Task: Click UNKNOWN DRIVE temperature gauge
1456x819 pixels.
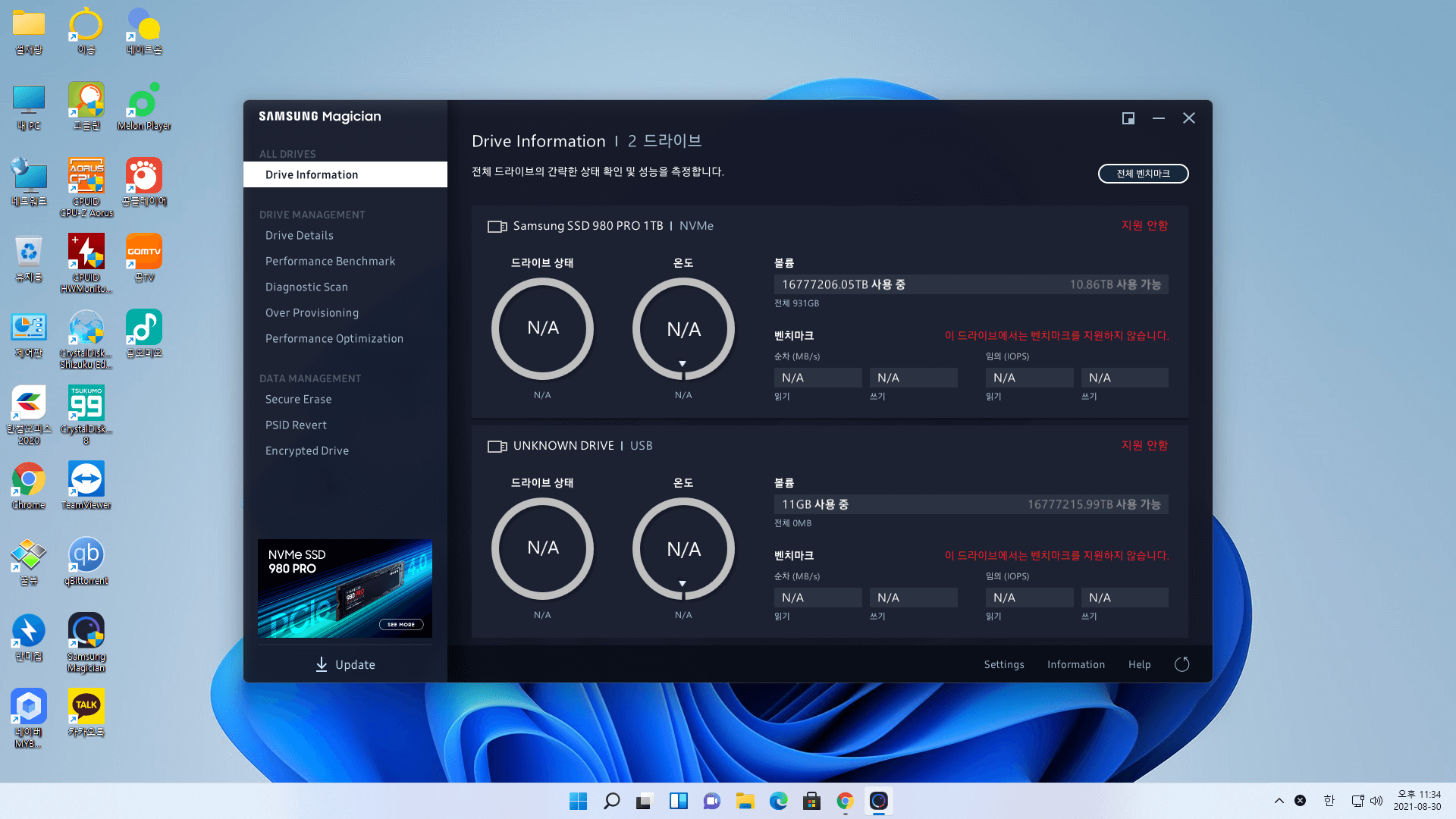Action: point(683,548)
